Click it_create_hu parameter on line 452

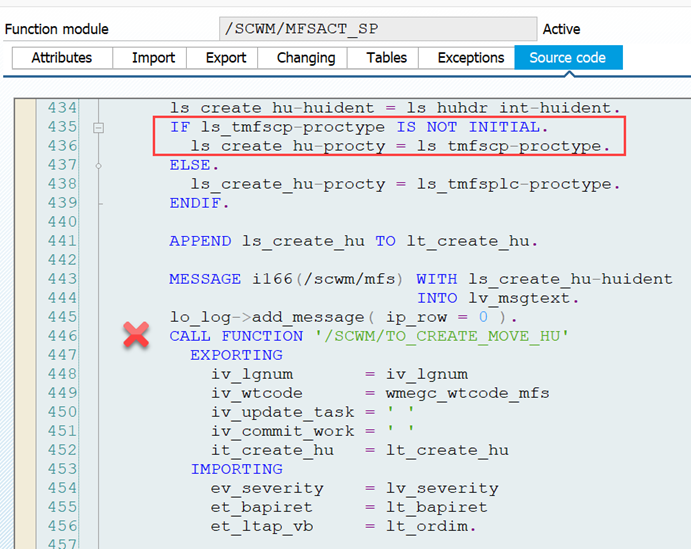pyautogui.click(x=272, y=450)
